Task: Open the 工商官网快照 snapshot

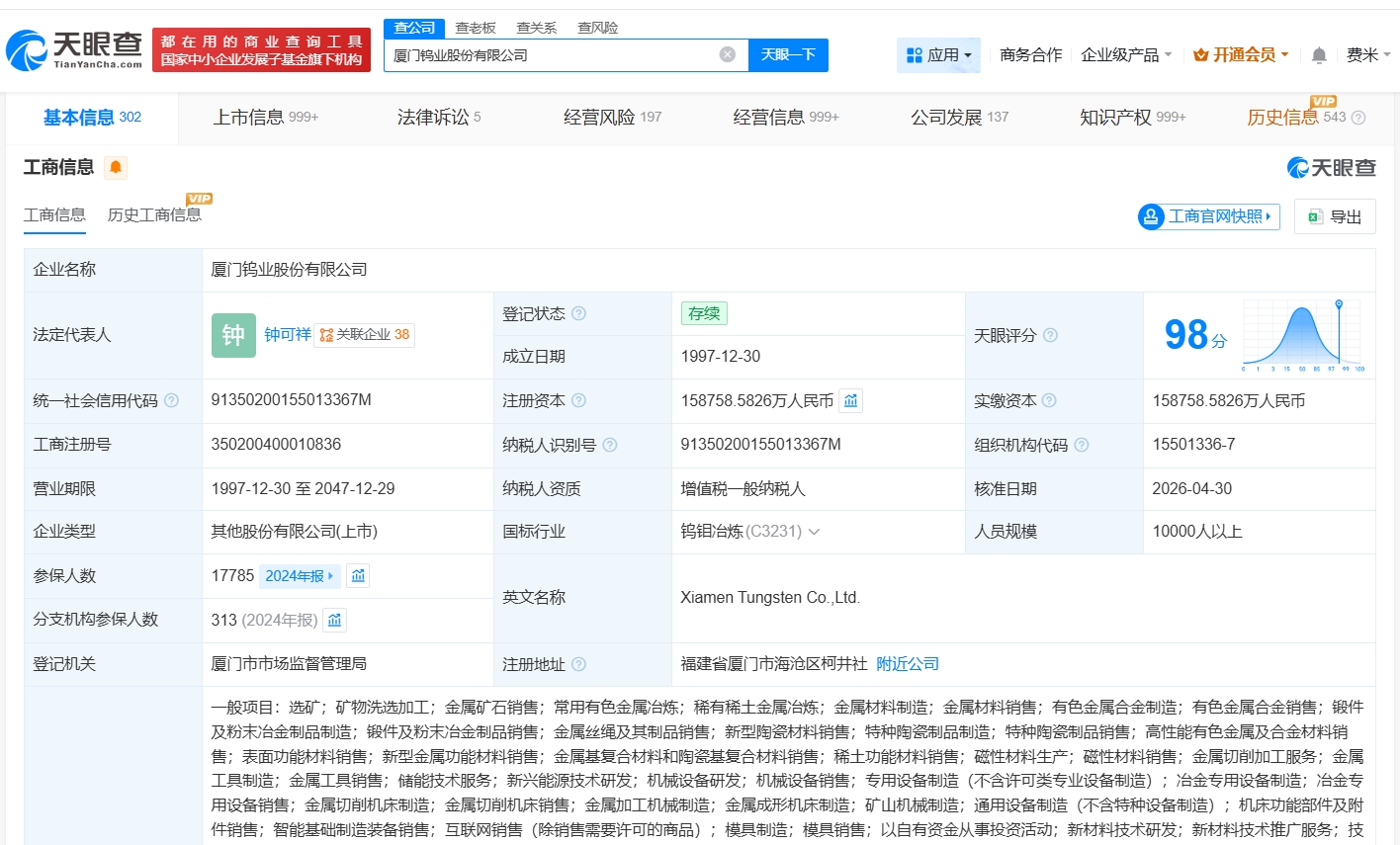Action: click(1209, 216)
